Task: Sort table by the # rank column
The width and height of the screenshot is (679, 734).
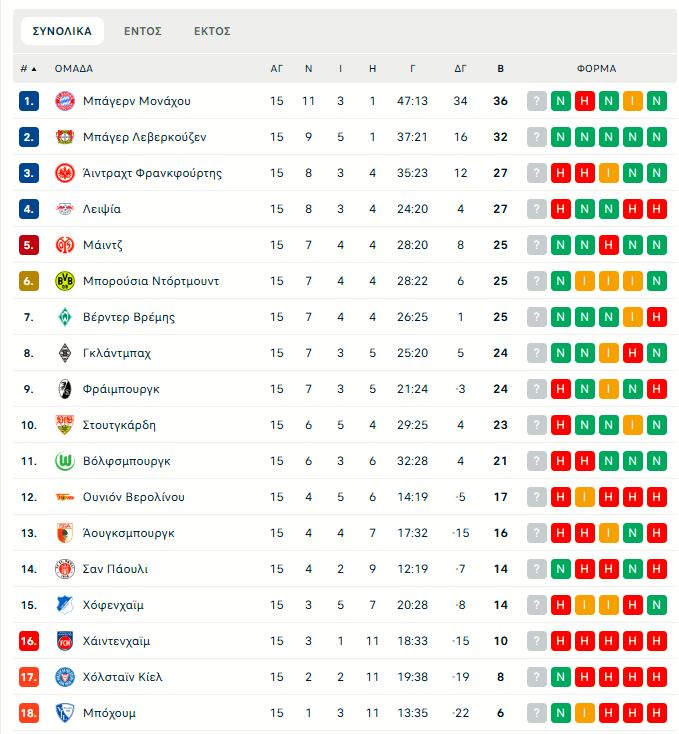Action: coord(28,69)
